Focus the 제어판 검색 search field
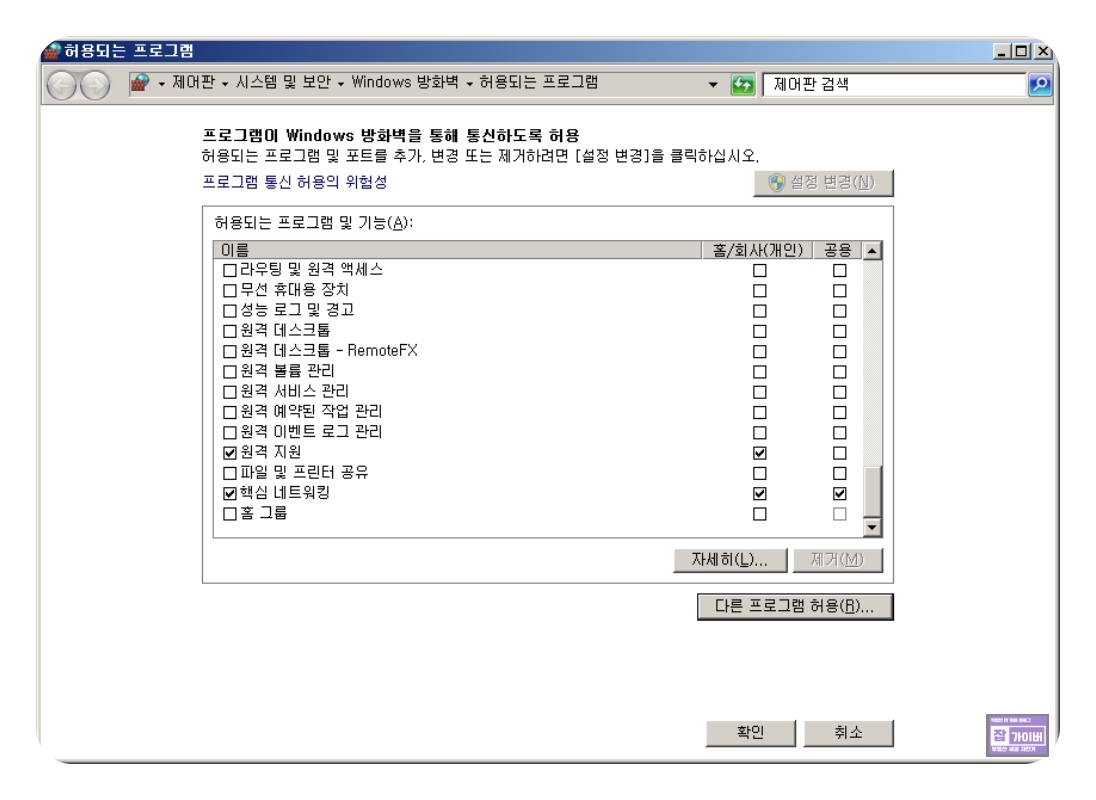 [894, 85]
